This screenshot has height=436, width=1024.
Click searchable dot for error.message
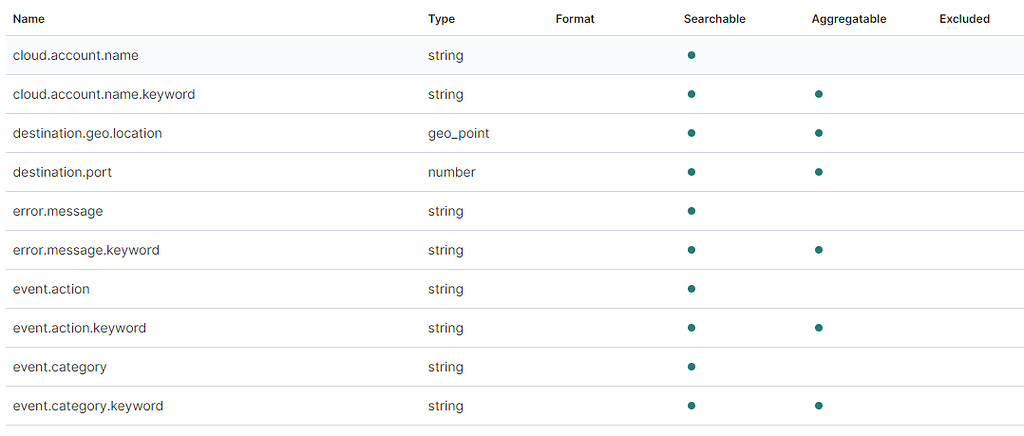(x=691, y=211)
